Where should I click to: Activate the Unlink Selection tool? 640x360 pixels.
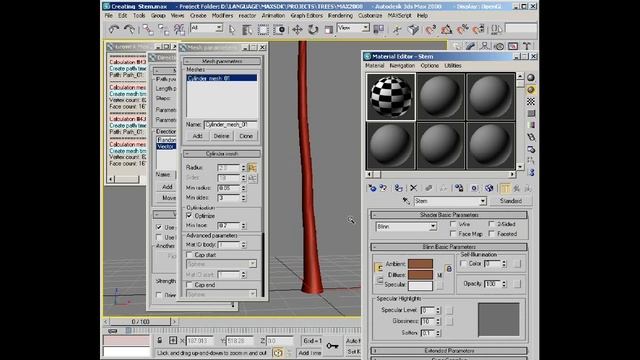click(x=163, y=29)
